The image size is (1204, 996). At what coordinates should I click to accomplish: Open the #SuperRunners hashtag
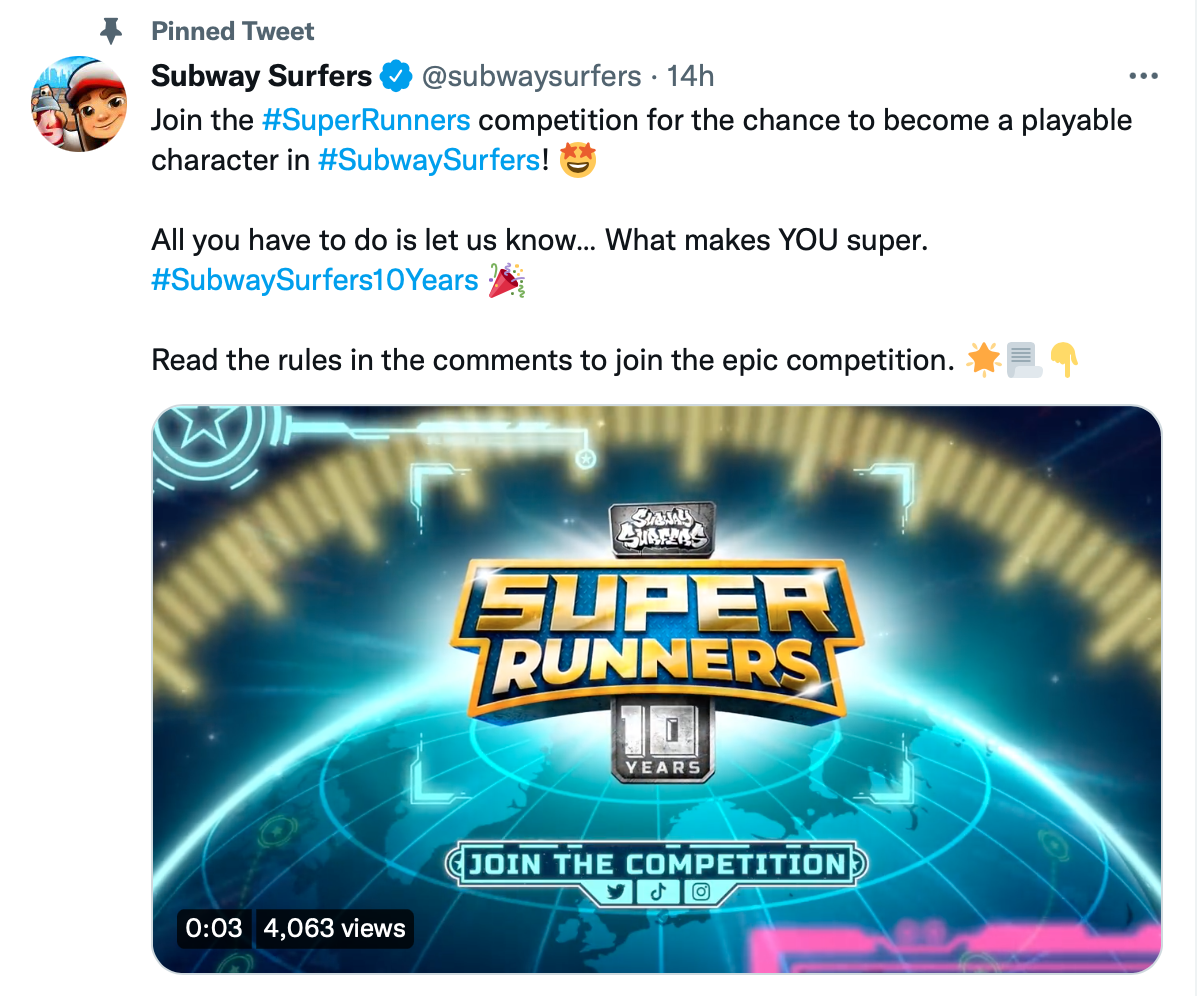[x=366, y=120]
